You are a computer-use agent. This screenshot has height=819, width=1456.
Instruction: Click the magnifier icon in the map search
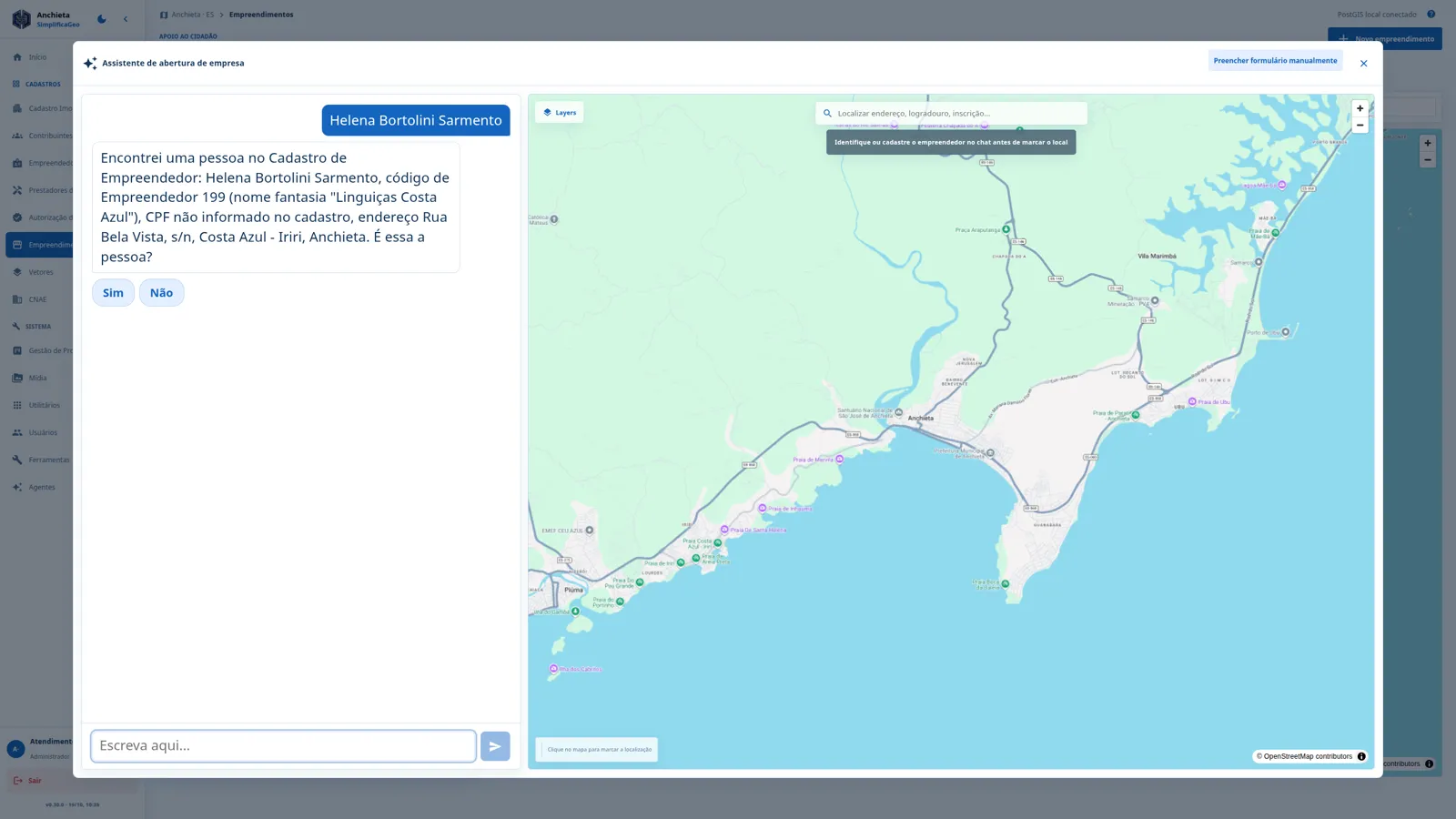827,114
